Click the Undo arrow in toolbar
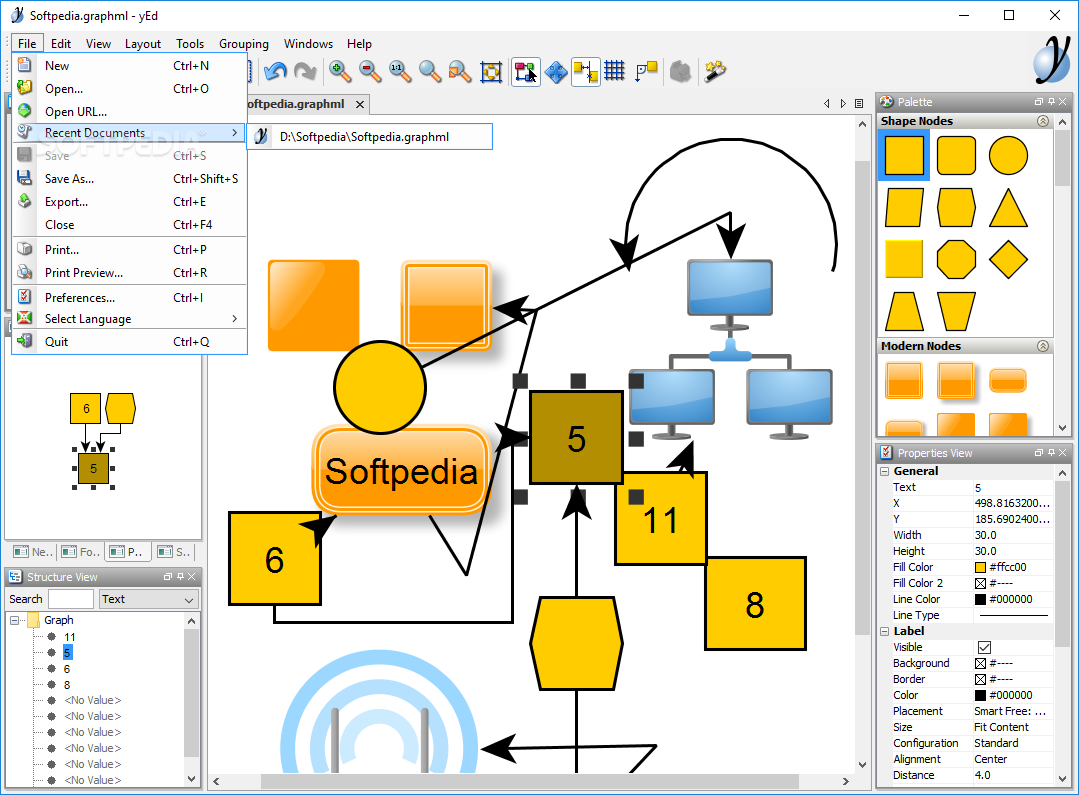The height and width of the screenshot is (795, 1079). click(x=275, y=71)
